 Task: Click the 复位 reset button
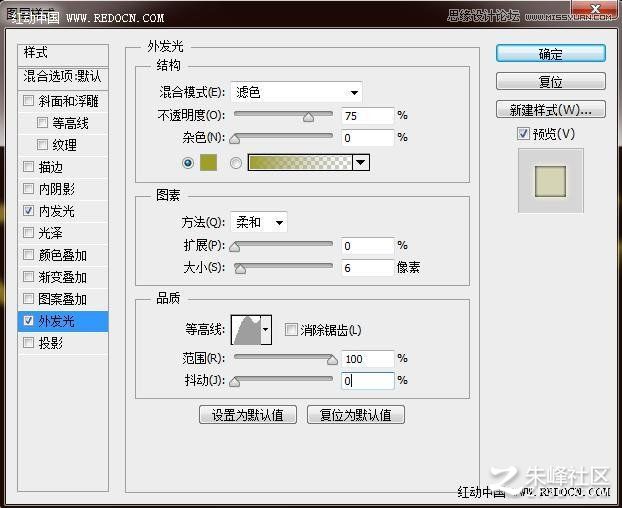551,82
